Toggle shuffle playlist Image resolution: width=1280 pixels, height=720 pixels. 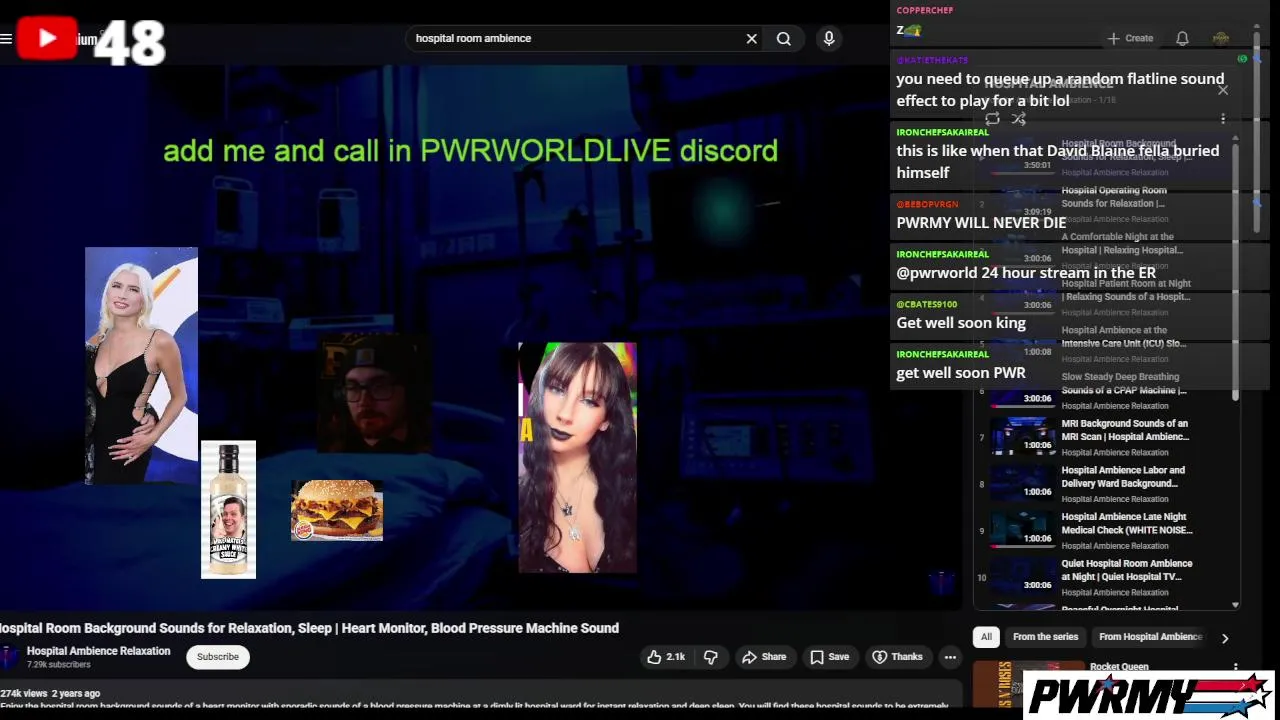pos(1018,119)
